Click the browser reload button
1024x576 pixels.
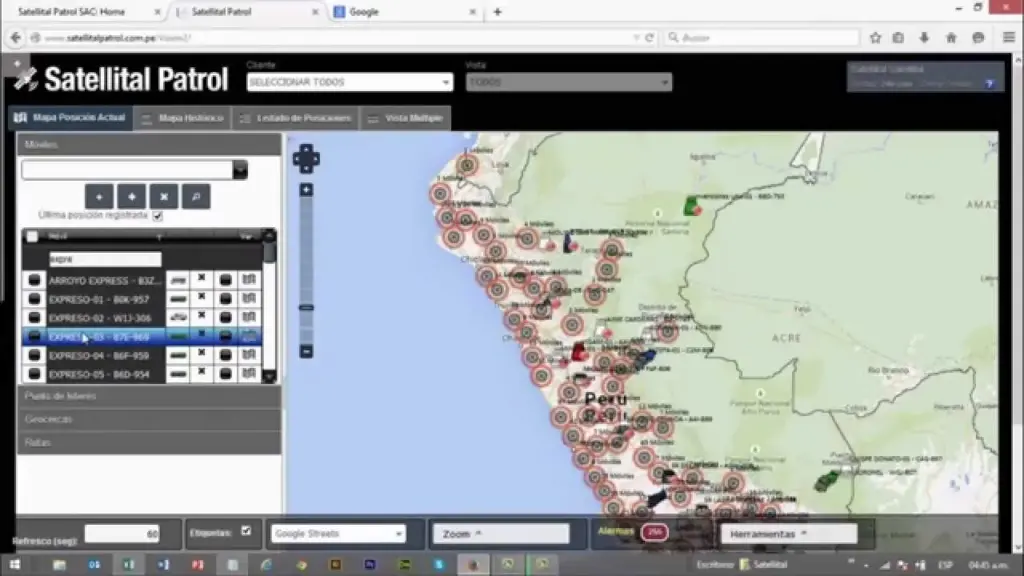click(649, 38)
